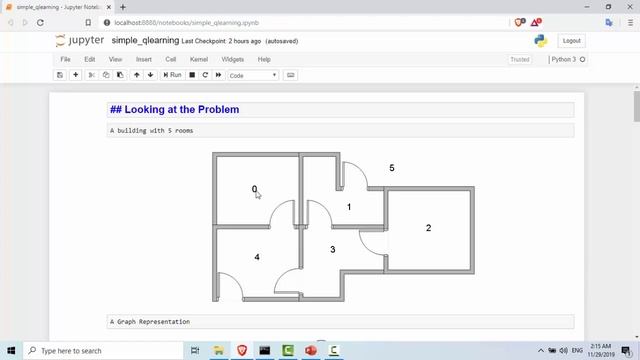The width and height of the screenshot is (640, 360).
Task: Restart the kernel icon
Action: click(x=205, y=75)
